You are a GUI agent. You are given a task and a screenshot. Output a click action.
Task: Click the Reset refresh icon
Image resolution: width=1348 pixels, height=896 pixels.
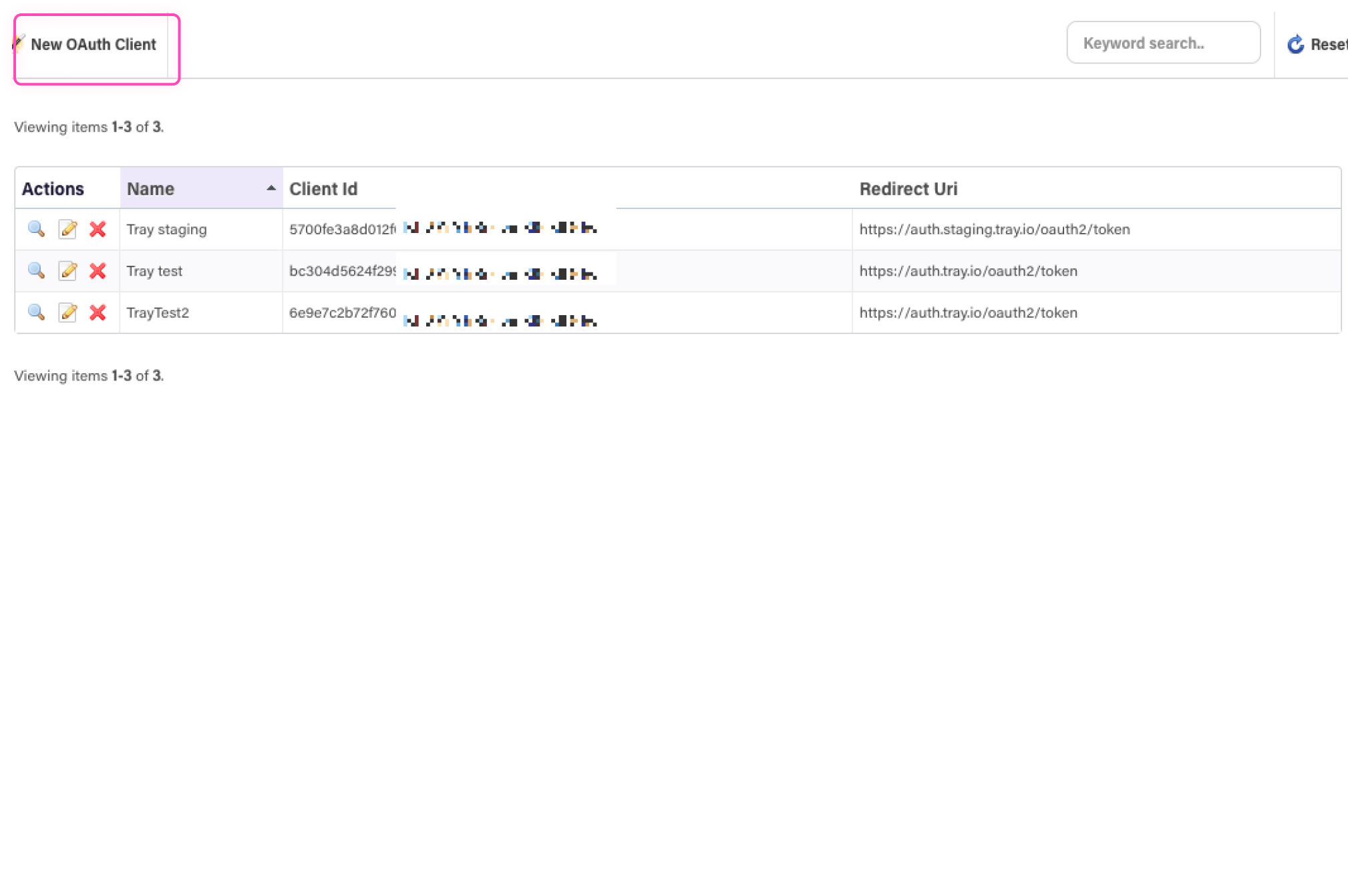click(x=1295, y=44)
